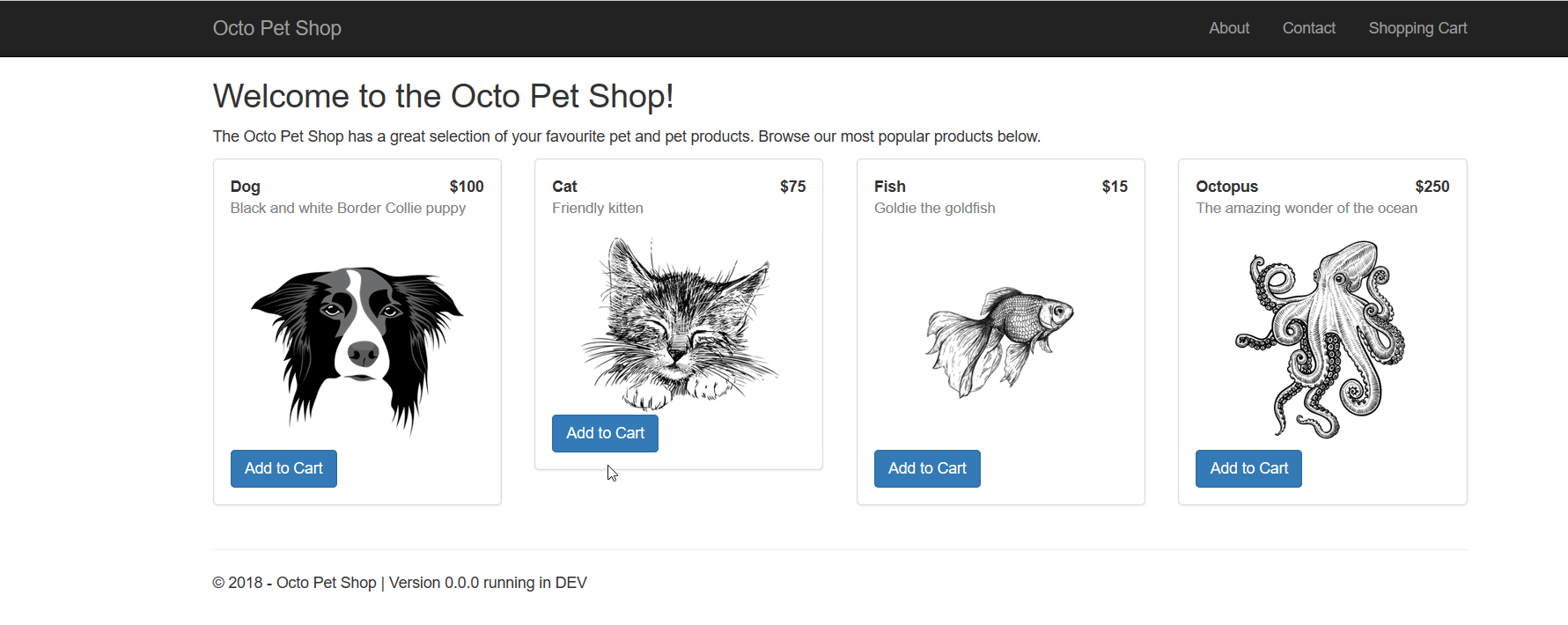Click the Border Collie dog image
The width and height of the screenshot is (1568, 625).
(357, 348)
